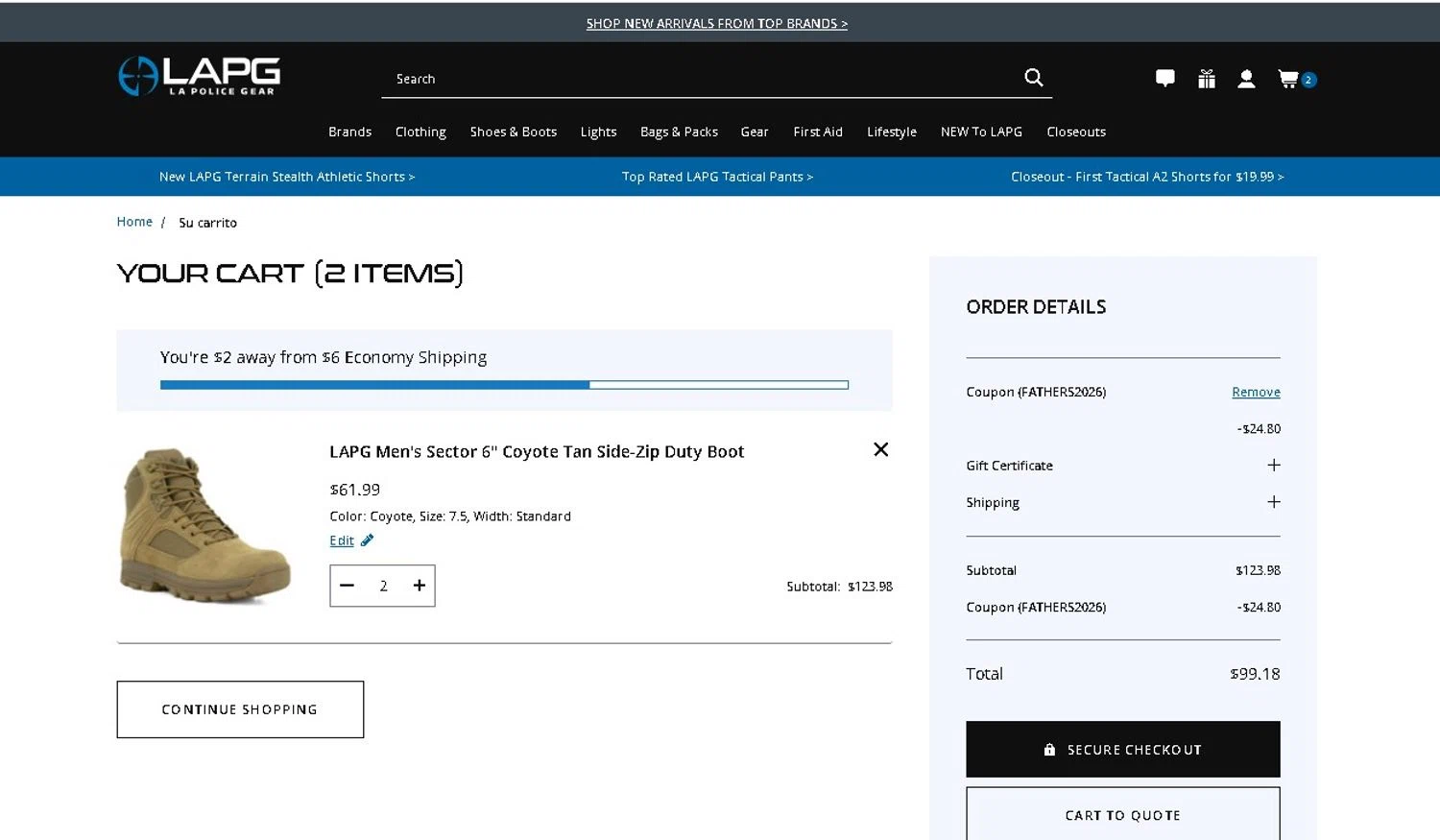
Task: Focus the Search input field
Action: coord(701,79)
